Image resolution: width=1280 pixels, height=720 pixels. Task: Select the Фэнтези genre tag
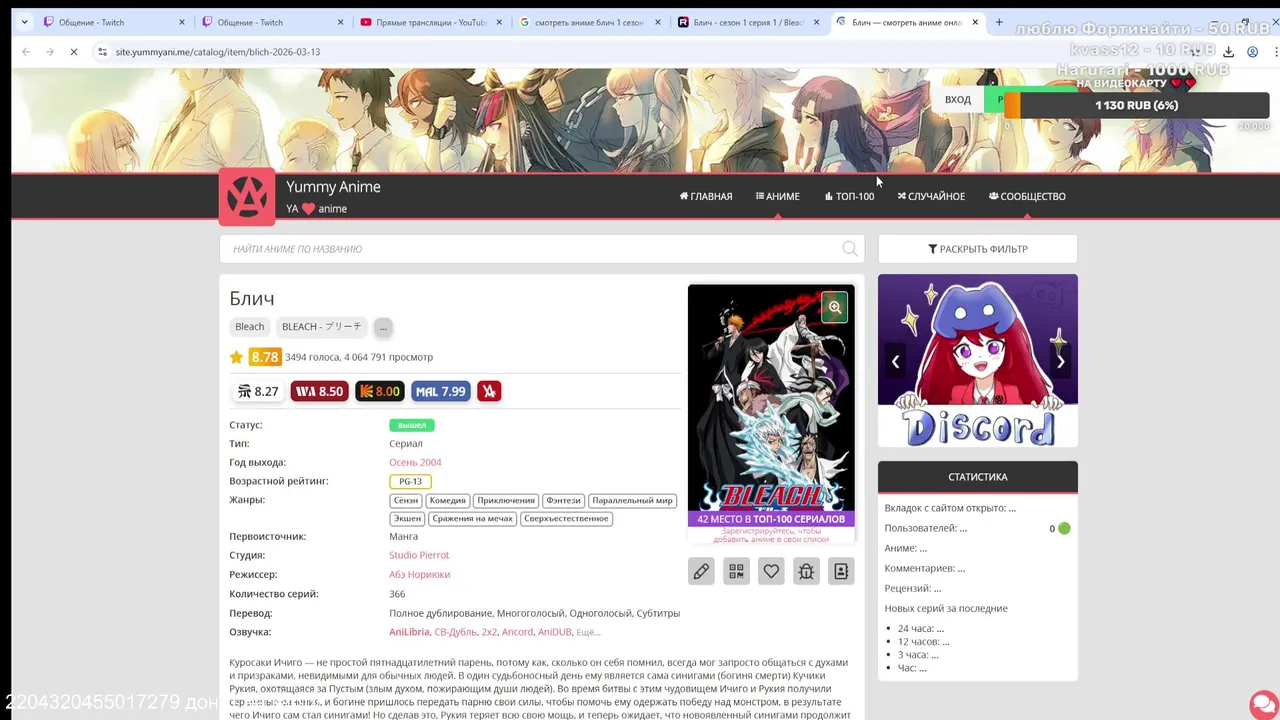click(563, 500)
